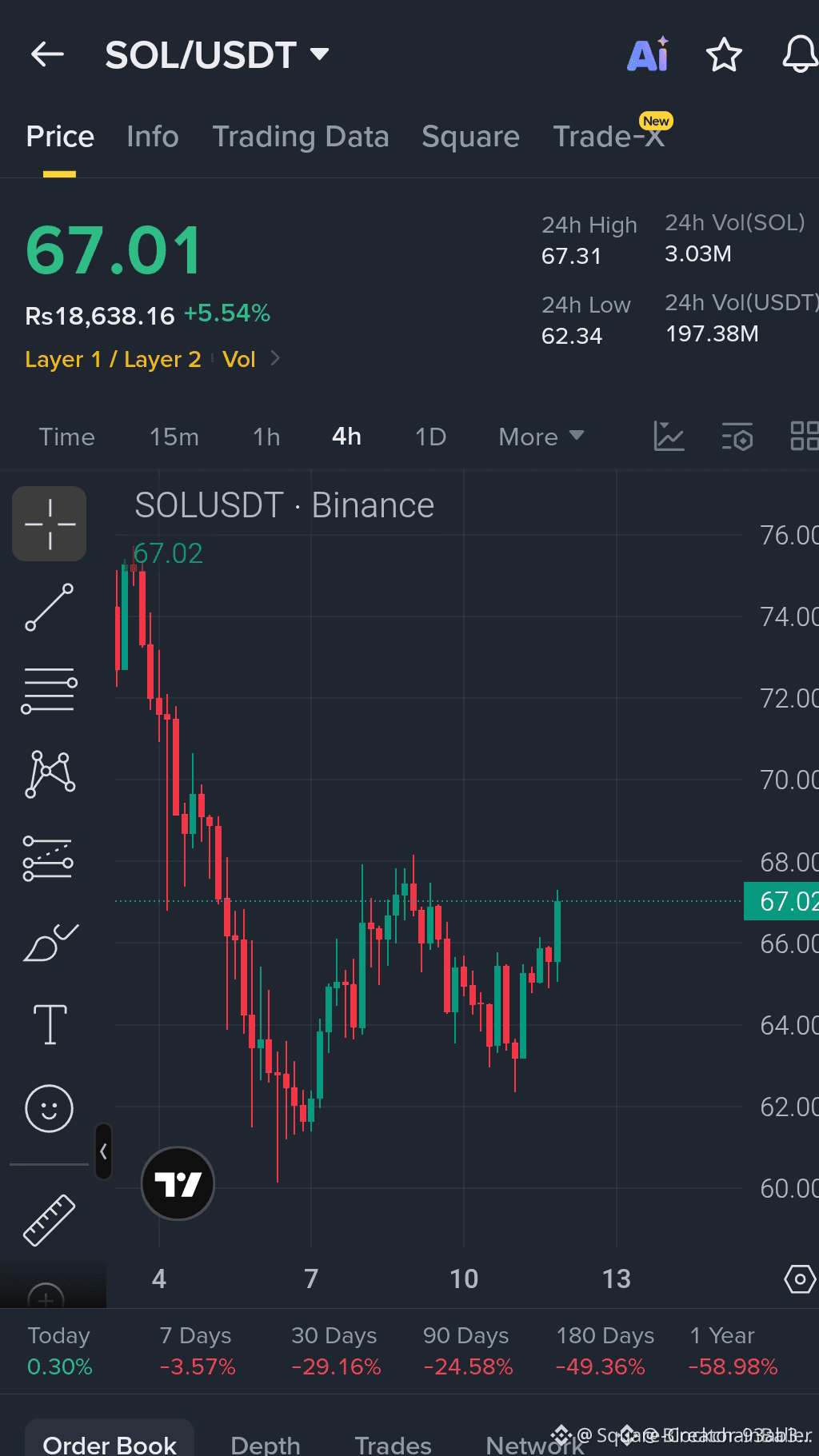Switch to the Trades tab

(394, 1445)
